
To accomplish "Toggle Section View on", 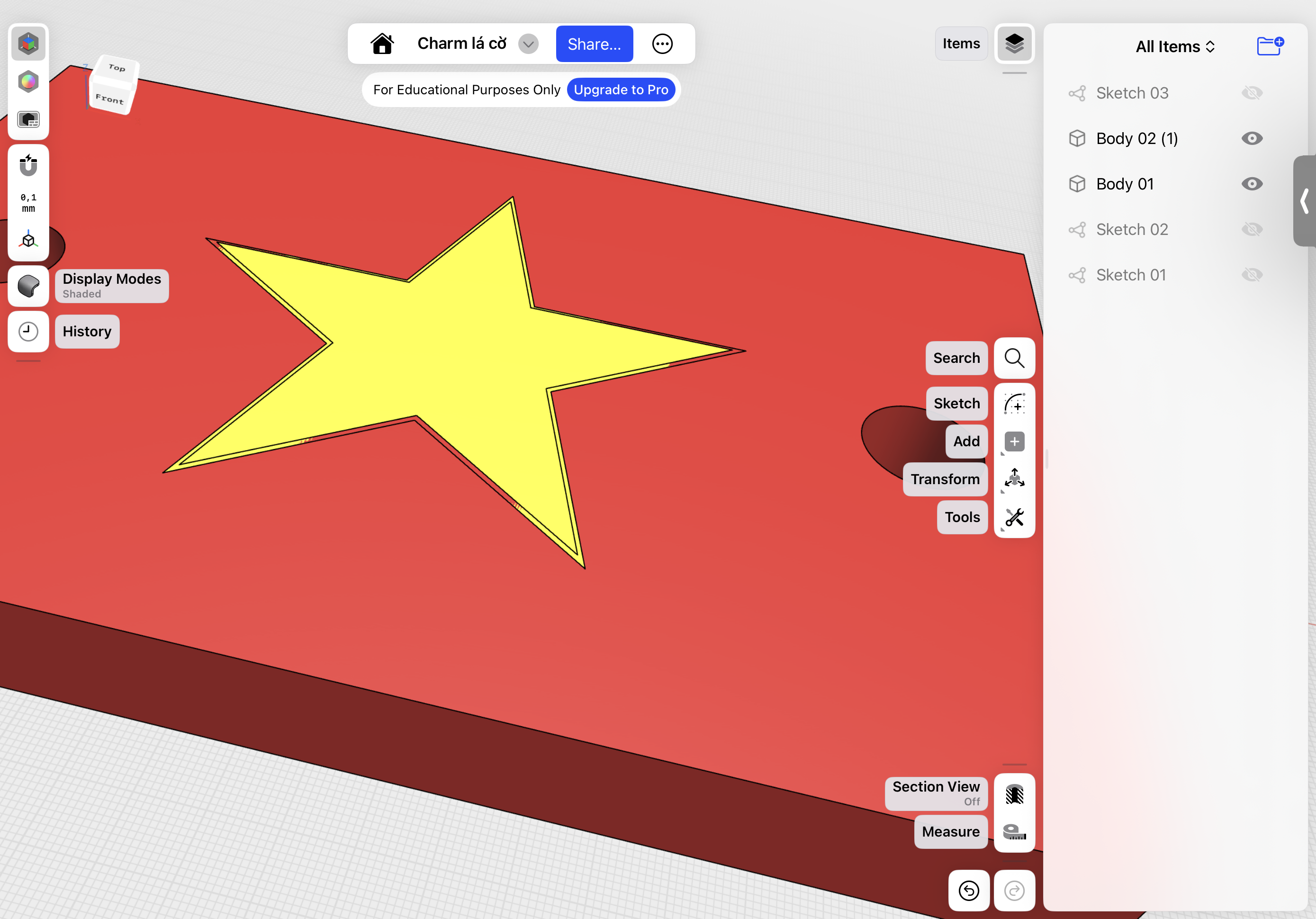I will [x=1014, y=793].
